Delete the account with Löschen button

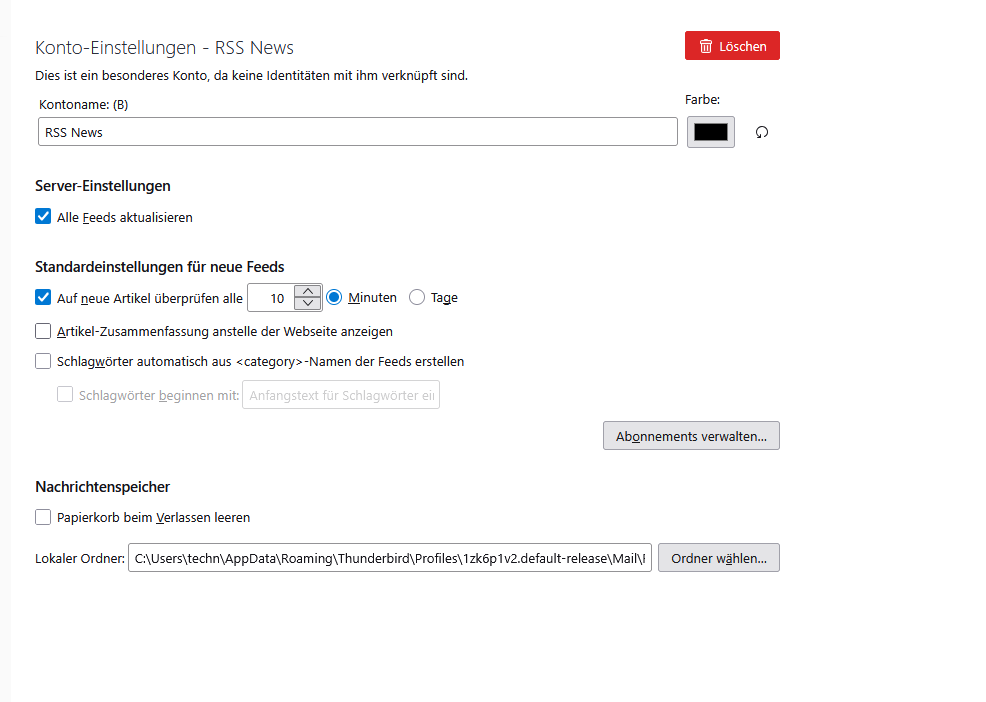coord(732,46)
